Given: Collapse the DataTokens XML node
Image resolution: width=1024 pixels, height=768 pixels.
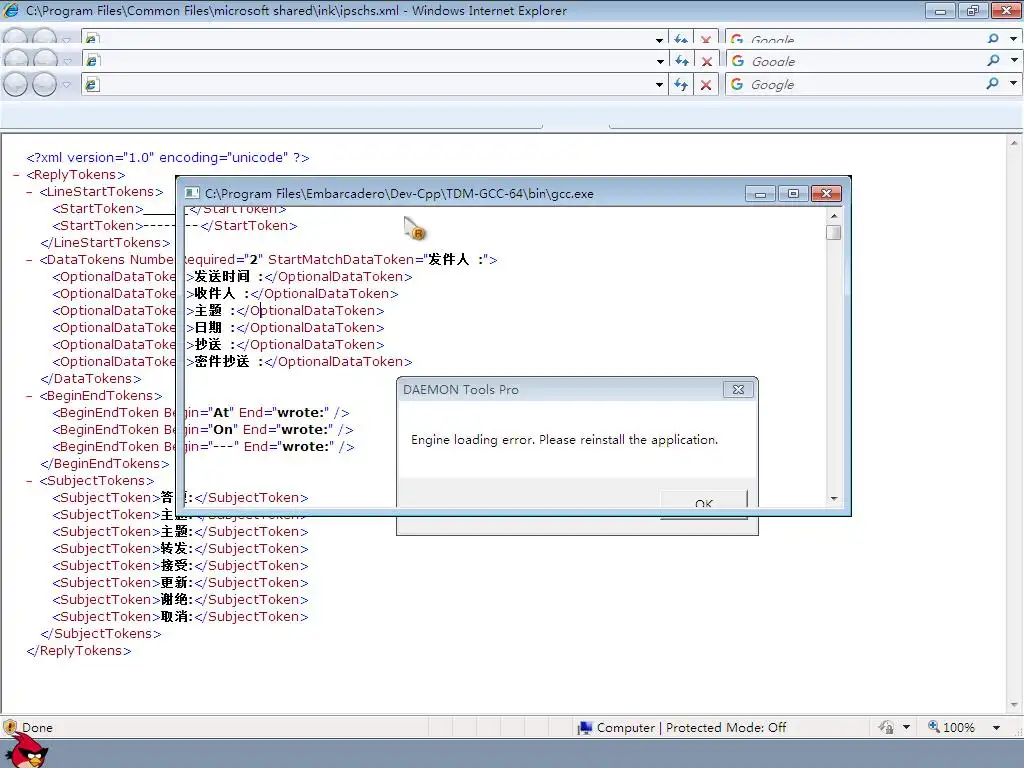Looking at the screenshot, I should click(29, 260).
